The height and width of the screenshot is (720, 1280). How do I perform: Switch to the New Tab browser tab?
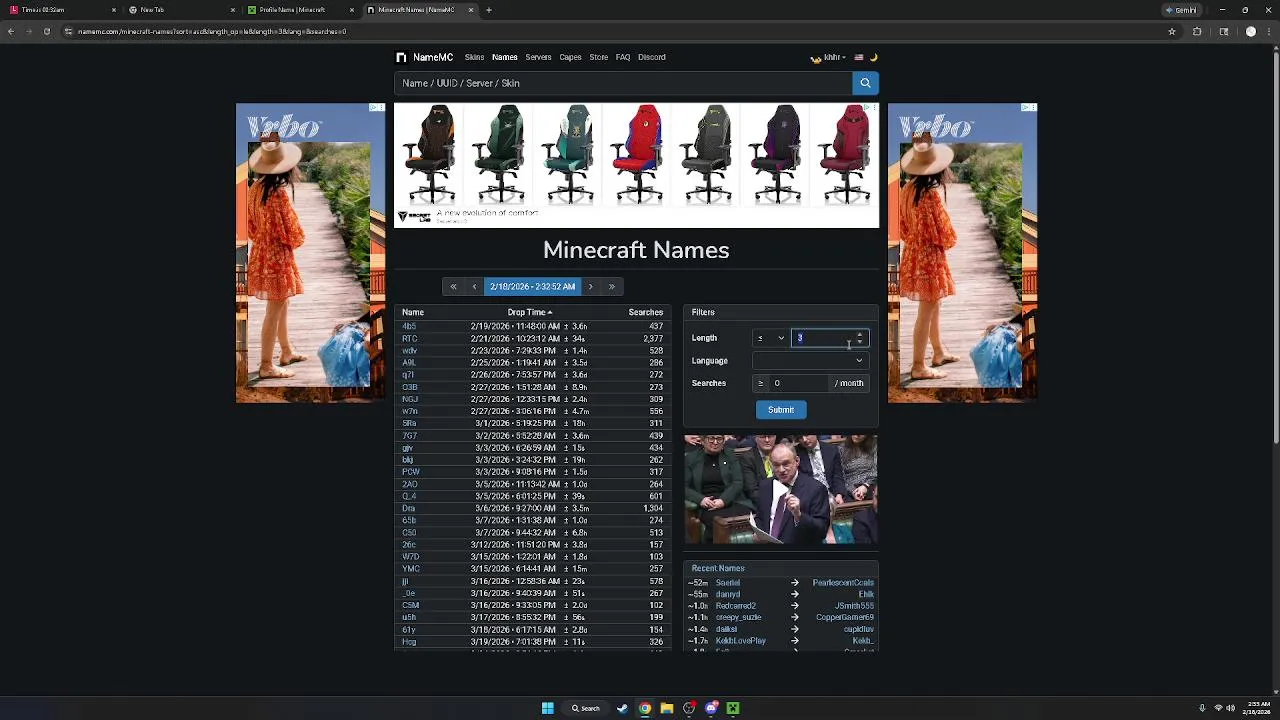[181, 10]
